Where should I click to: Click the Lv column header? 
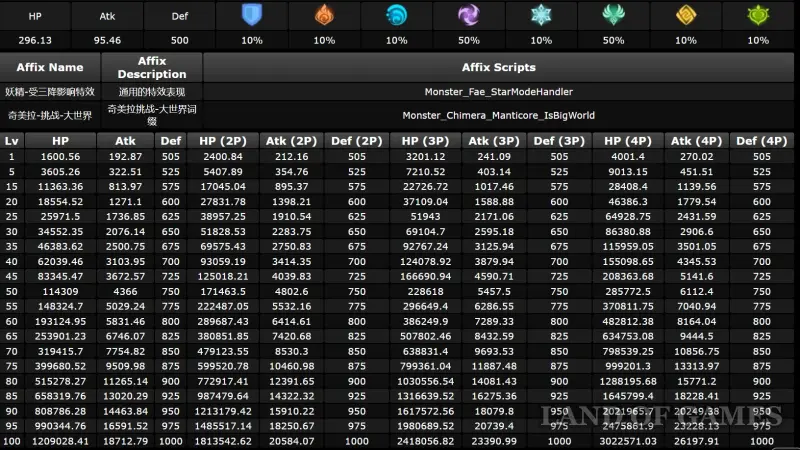click(12, 141)
